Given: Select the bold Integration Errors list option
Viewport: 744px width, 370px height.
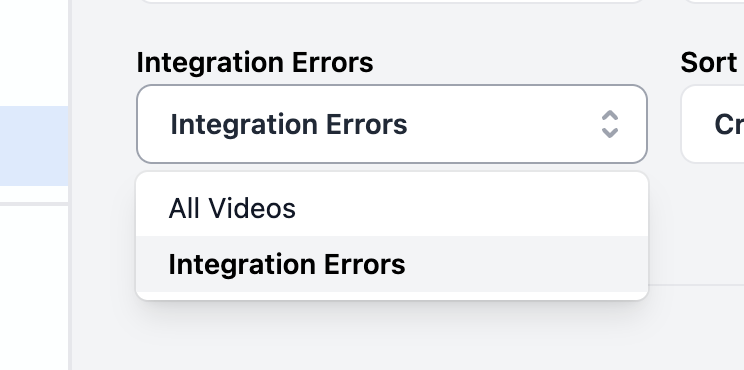Looking at the screenshot, I should 392,264.
